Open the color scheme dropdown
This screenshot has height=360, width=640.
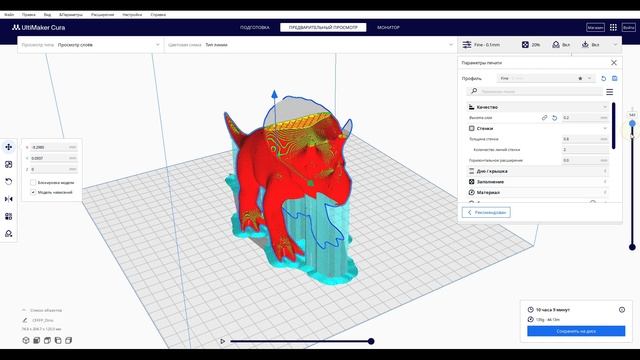(311, 45)
